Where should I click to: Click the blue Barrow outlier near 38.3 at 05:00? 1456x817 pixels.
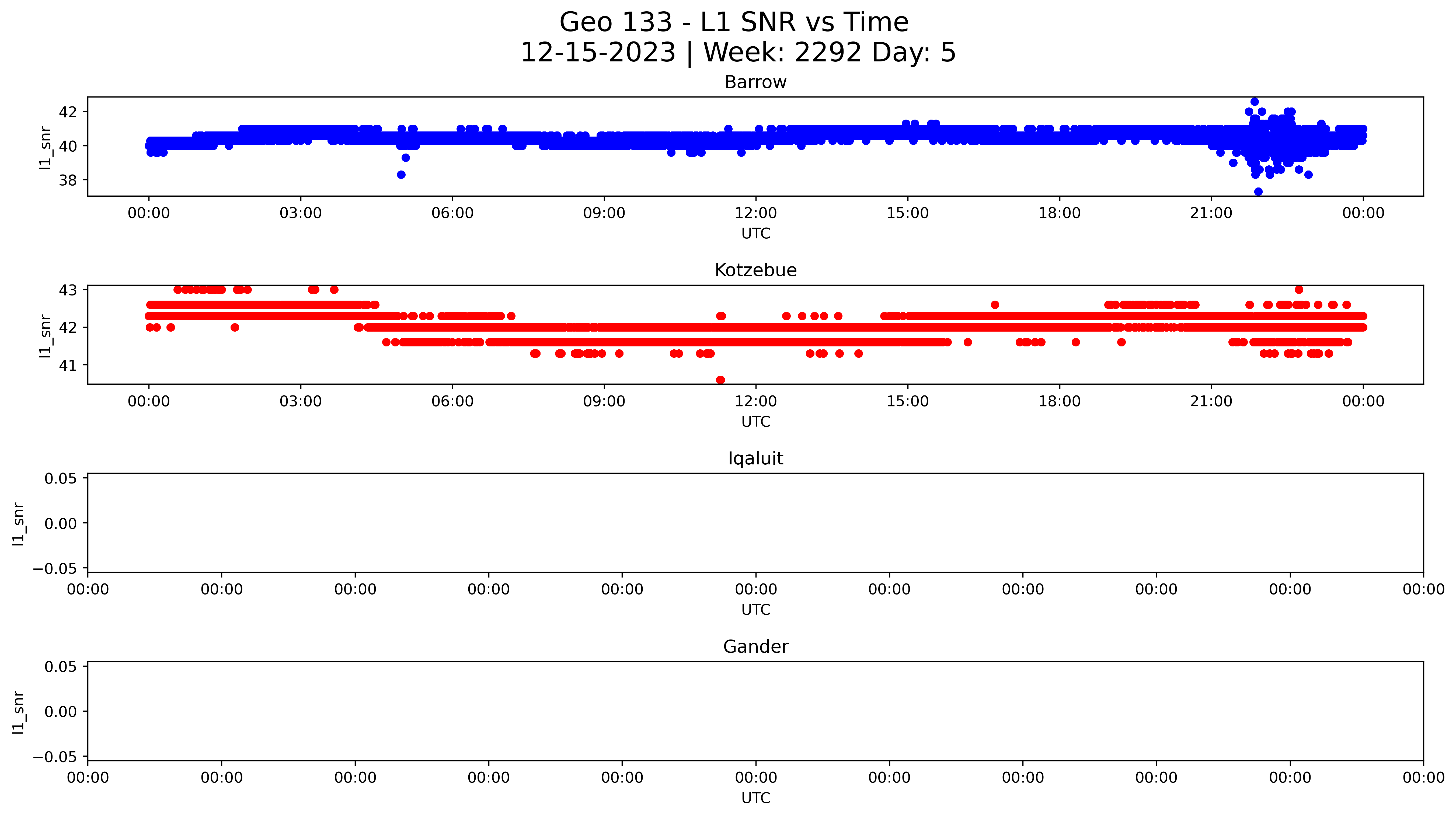pos(401,175)
